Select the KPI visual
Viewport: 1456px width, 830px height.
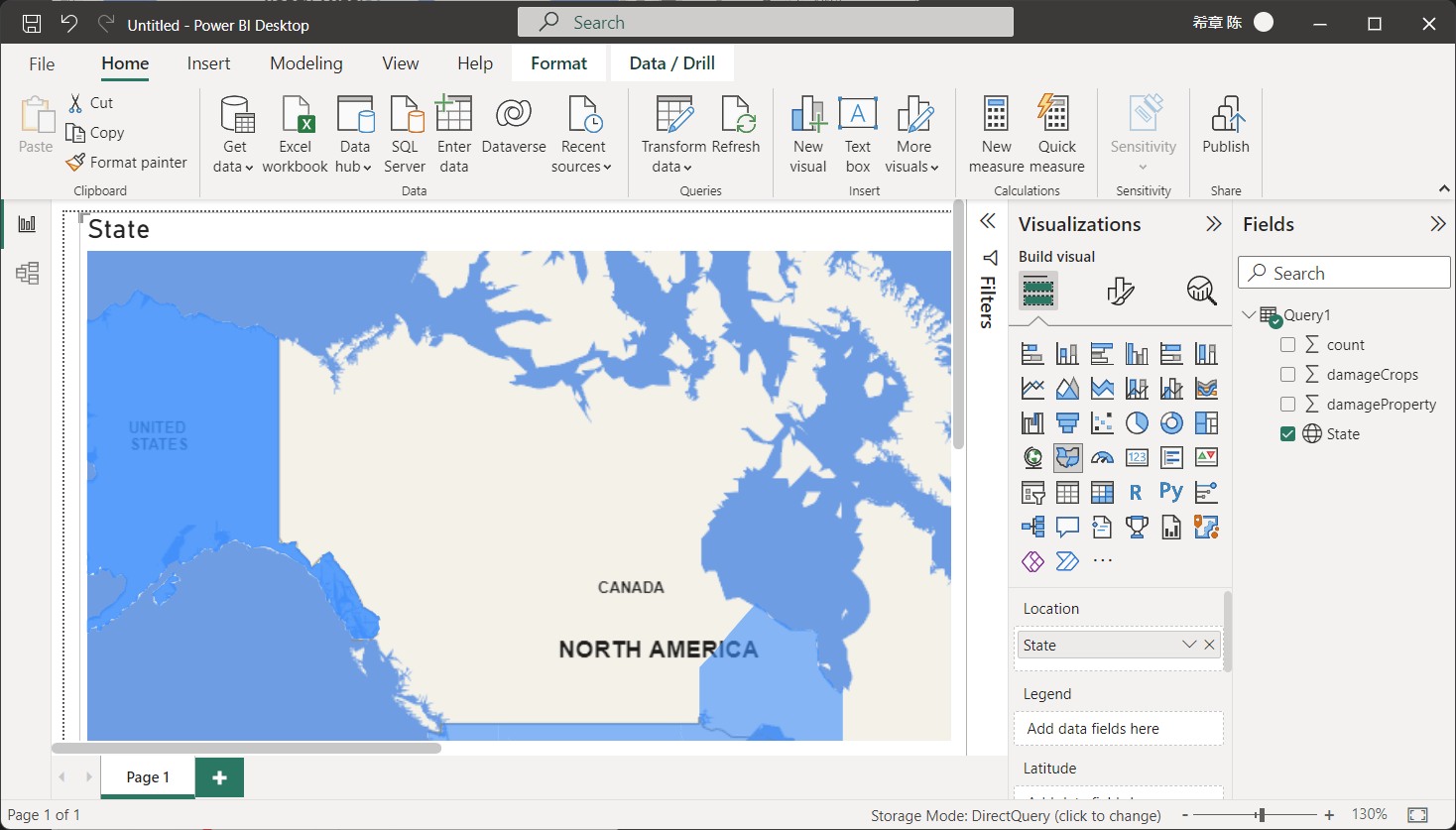tap(1206, 458)
